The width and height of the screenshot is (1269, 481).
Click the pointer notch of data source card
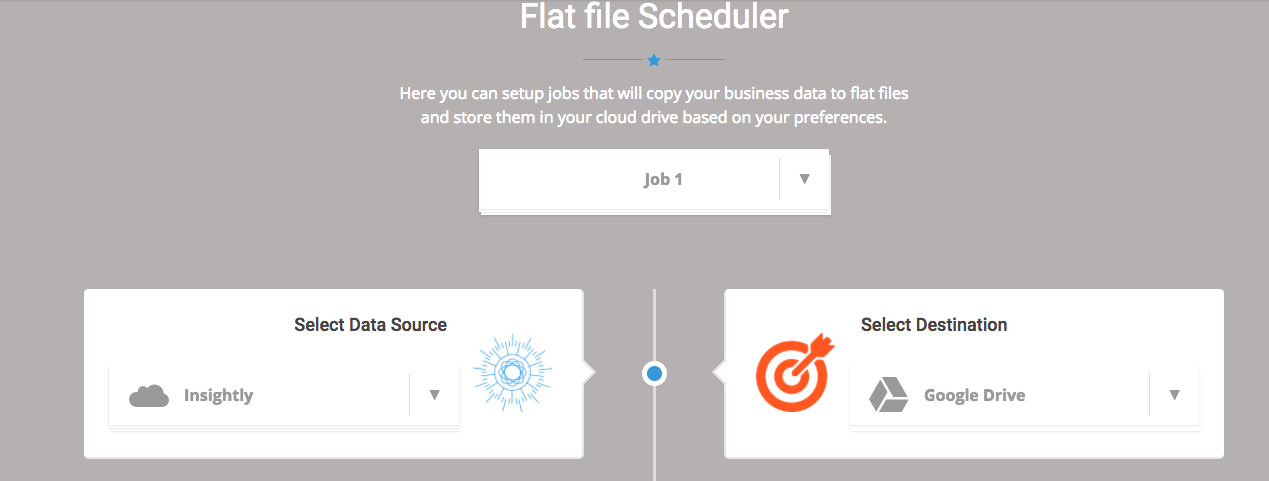click(589, 373)
